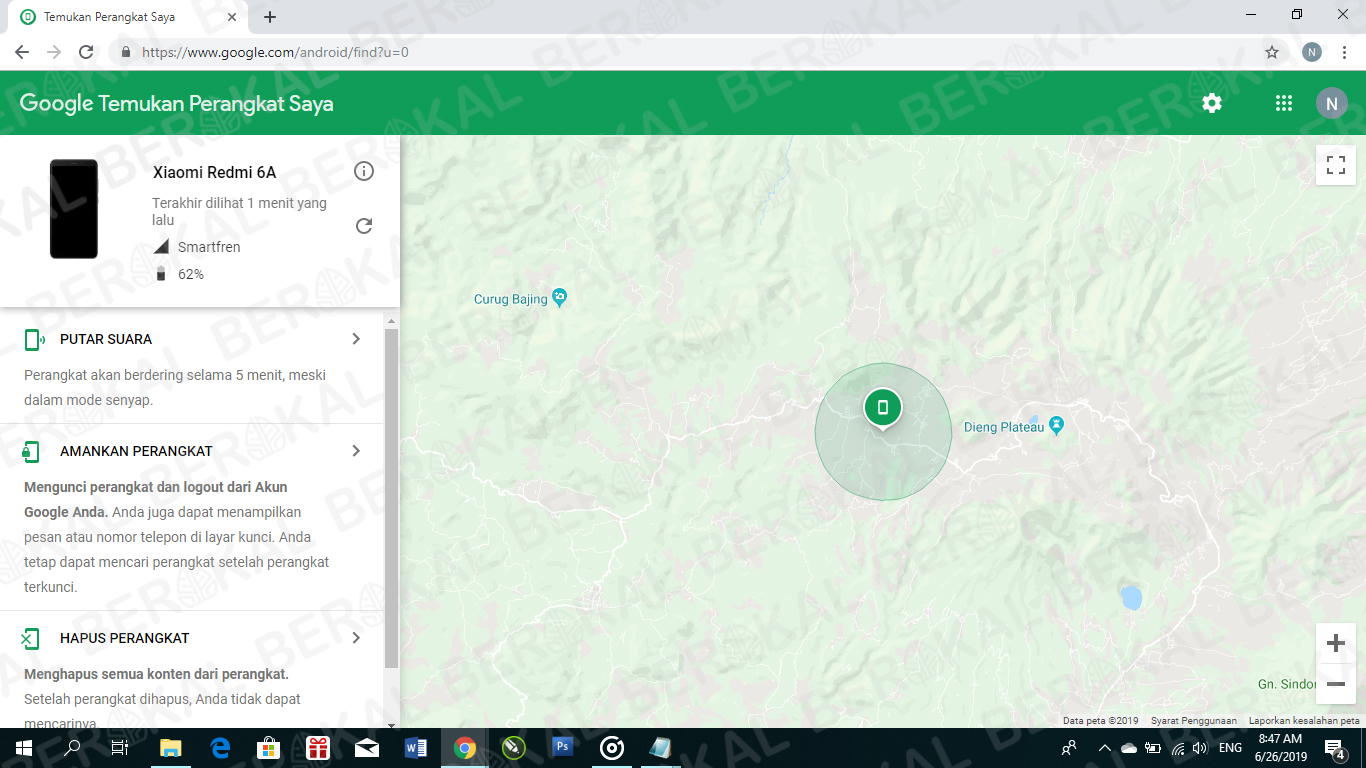Viewport: 1366px width, 768px height.
Task: Click the Curug Bajing map pin
Action: tap(559, 297)
